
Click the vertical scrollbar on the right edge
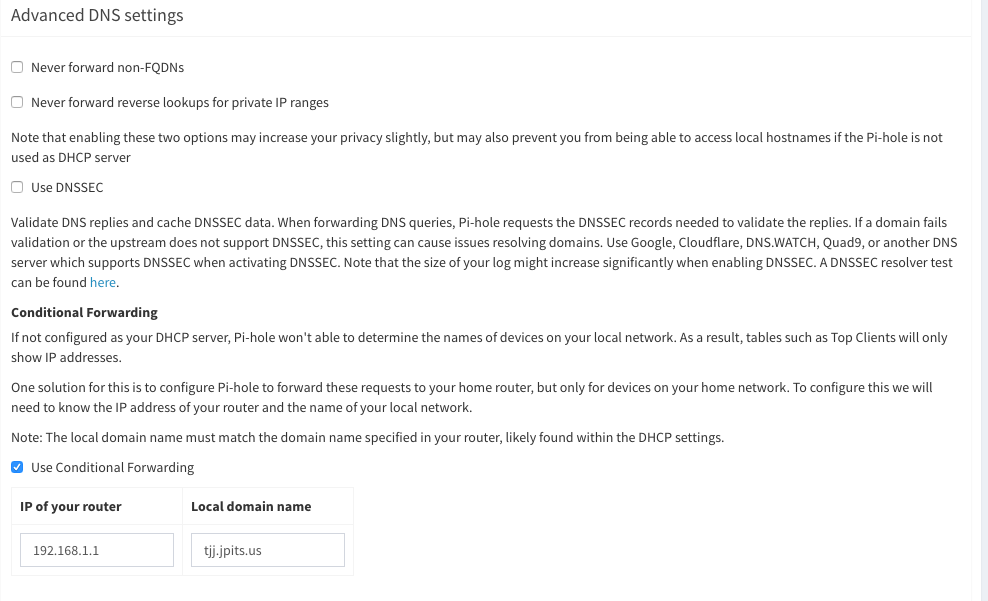pyautogui.click(x=981, y=300)
